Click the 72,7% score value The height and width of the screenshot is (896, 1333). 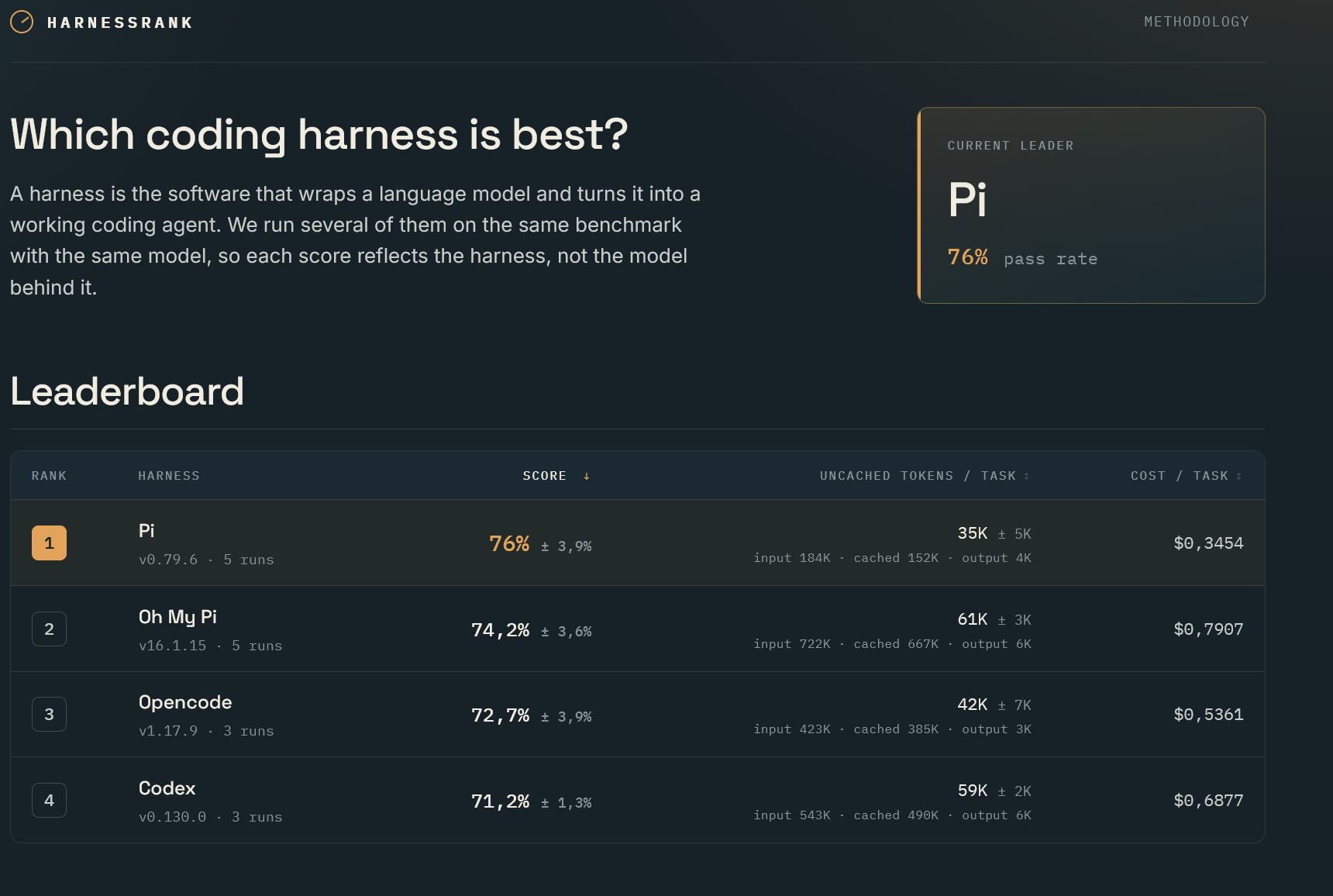tap(500, 715)
